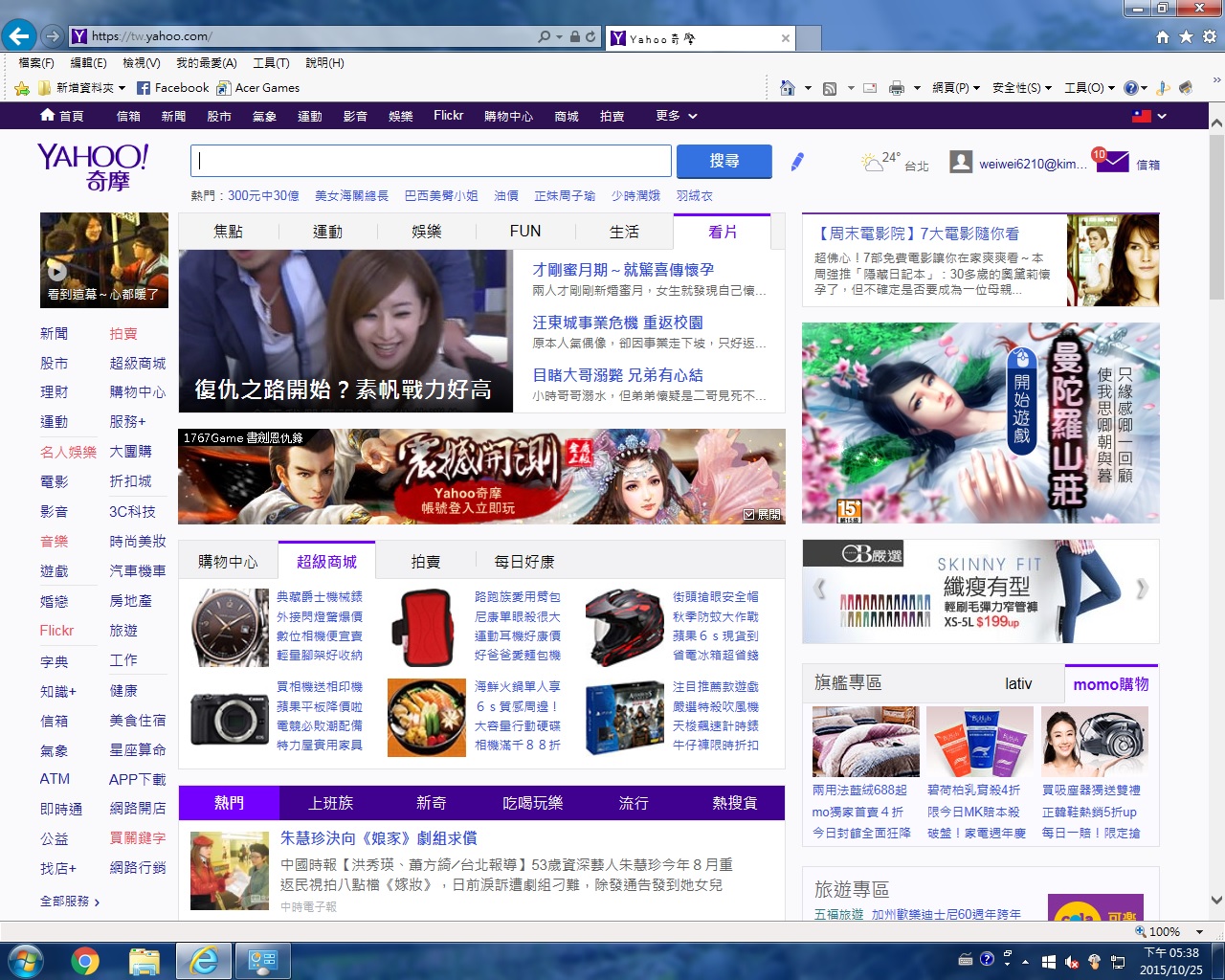Image resolution: width=1225 pixels, height=980 pixels.
Task: Expand 新增資料夾 favorites folder dropdown
Action: point(121,88)
